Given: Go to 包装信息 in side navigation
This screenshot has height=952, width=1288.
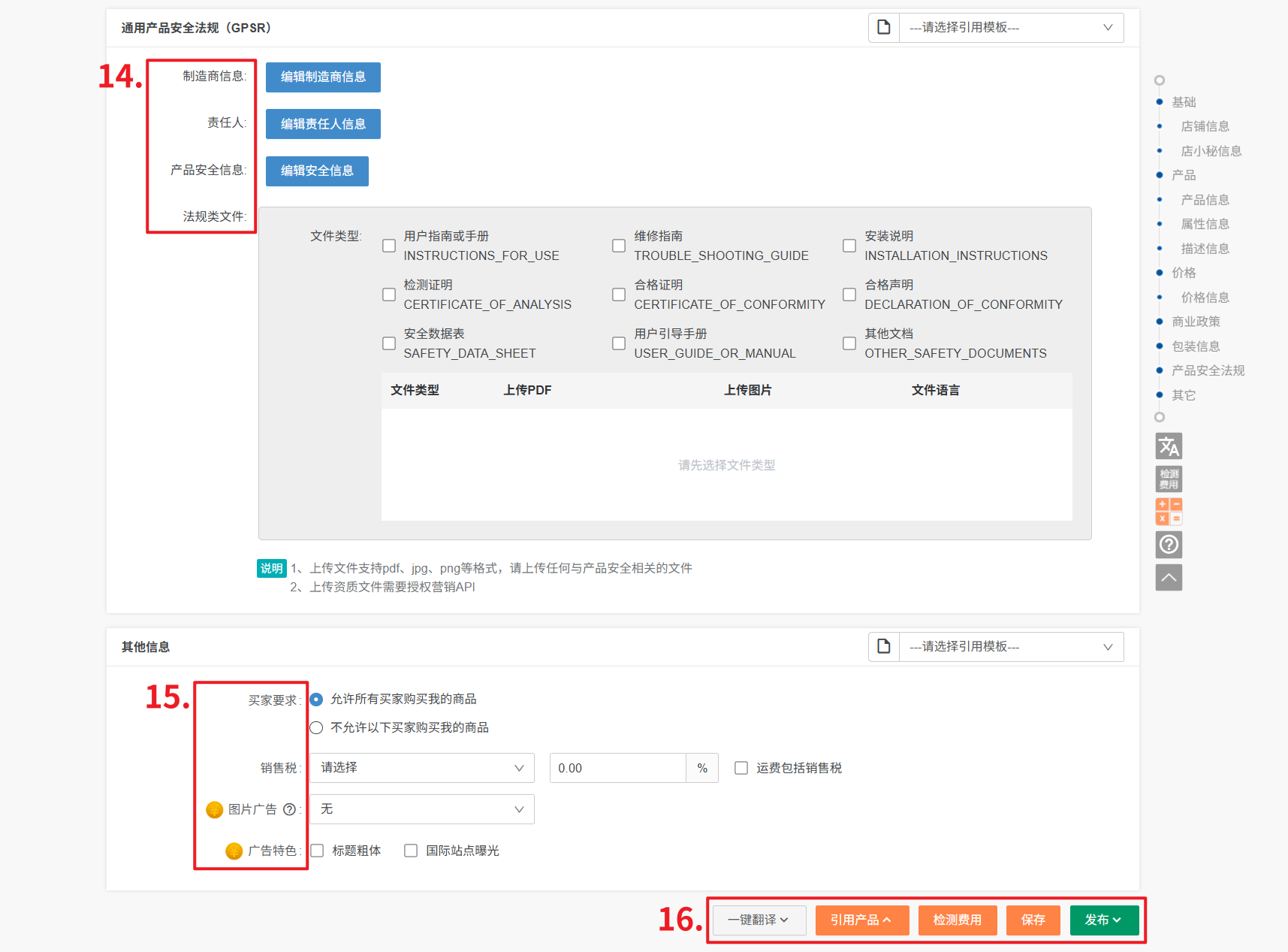Looking at the screenshot, I should [1196, 346].
